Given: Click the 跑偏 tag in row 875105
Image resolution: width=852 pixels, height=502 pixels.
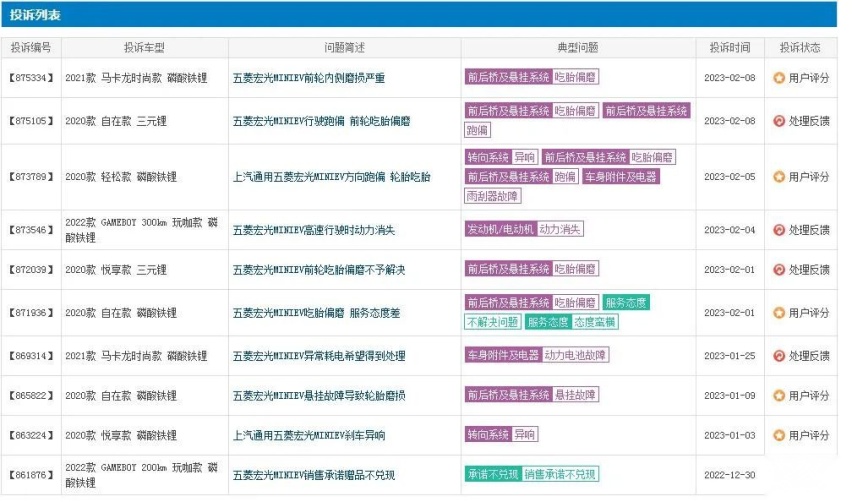Looking at the screenshot, I should click(478, 130).
